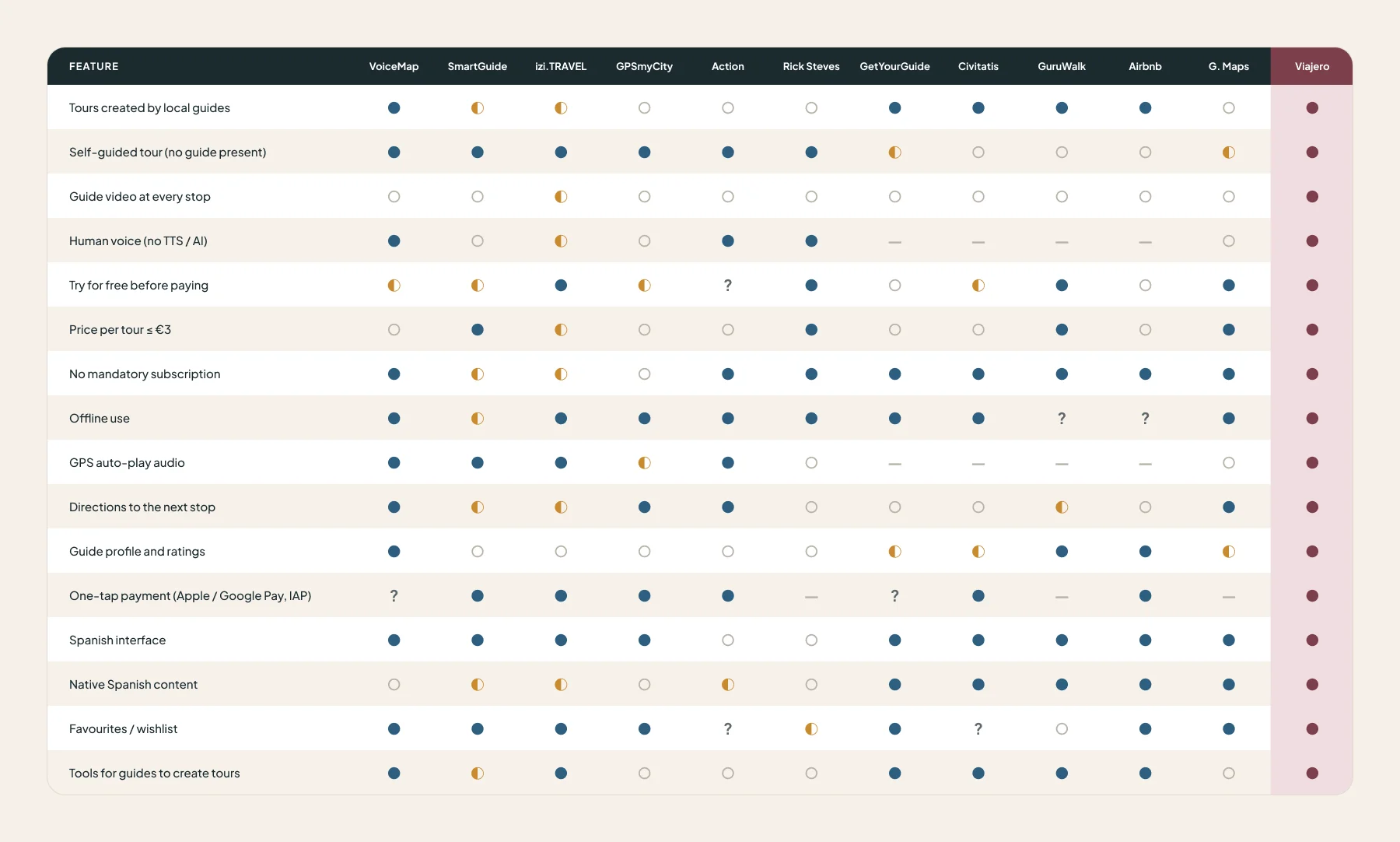Screen dimensions: 1400x842
Task: Select GPSmyCity half-circle in GPS auto-play audio row
Action: coord(645,463)
